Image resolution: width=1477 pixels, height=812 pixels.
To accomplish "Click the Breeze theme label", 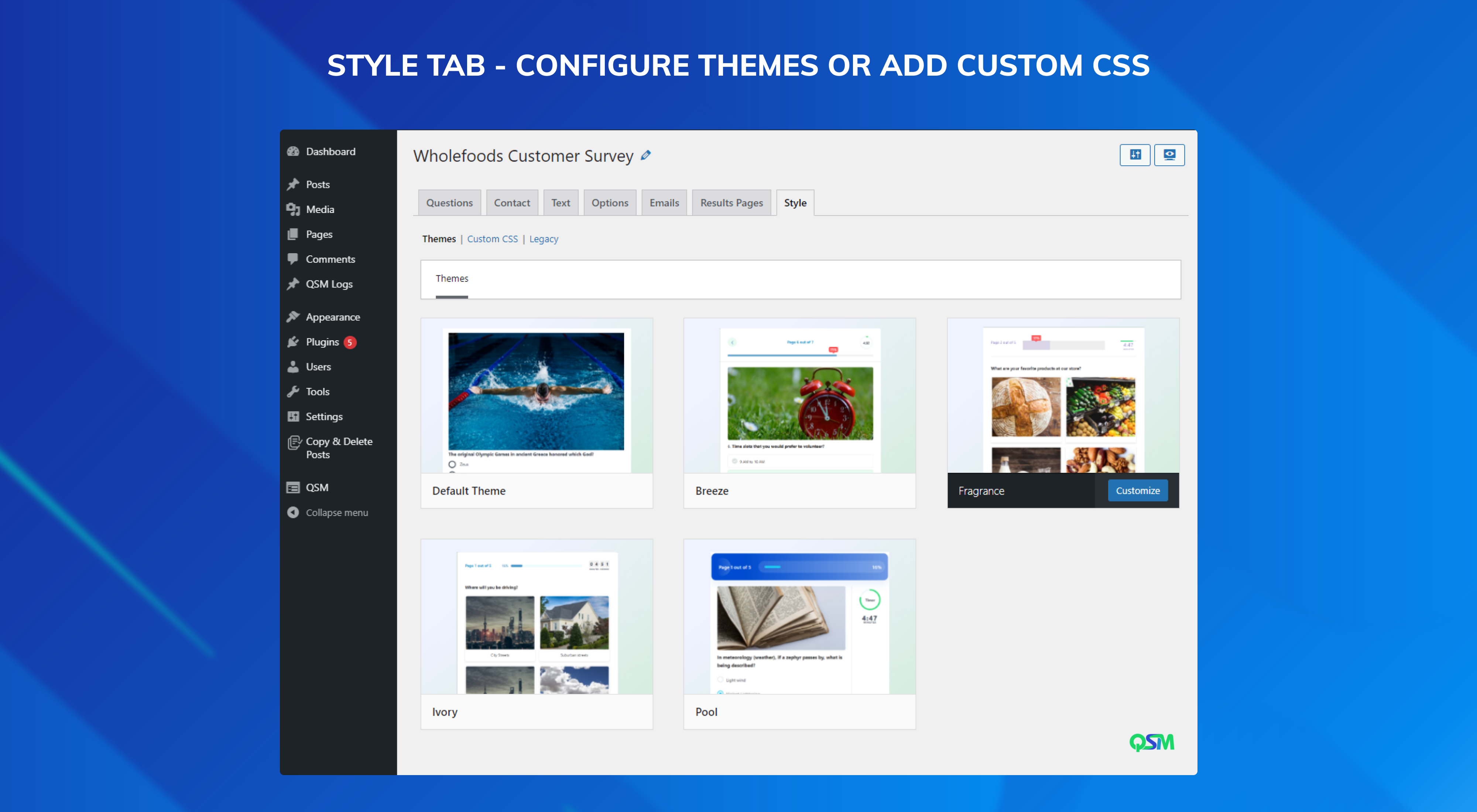I will coord(712,491).
